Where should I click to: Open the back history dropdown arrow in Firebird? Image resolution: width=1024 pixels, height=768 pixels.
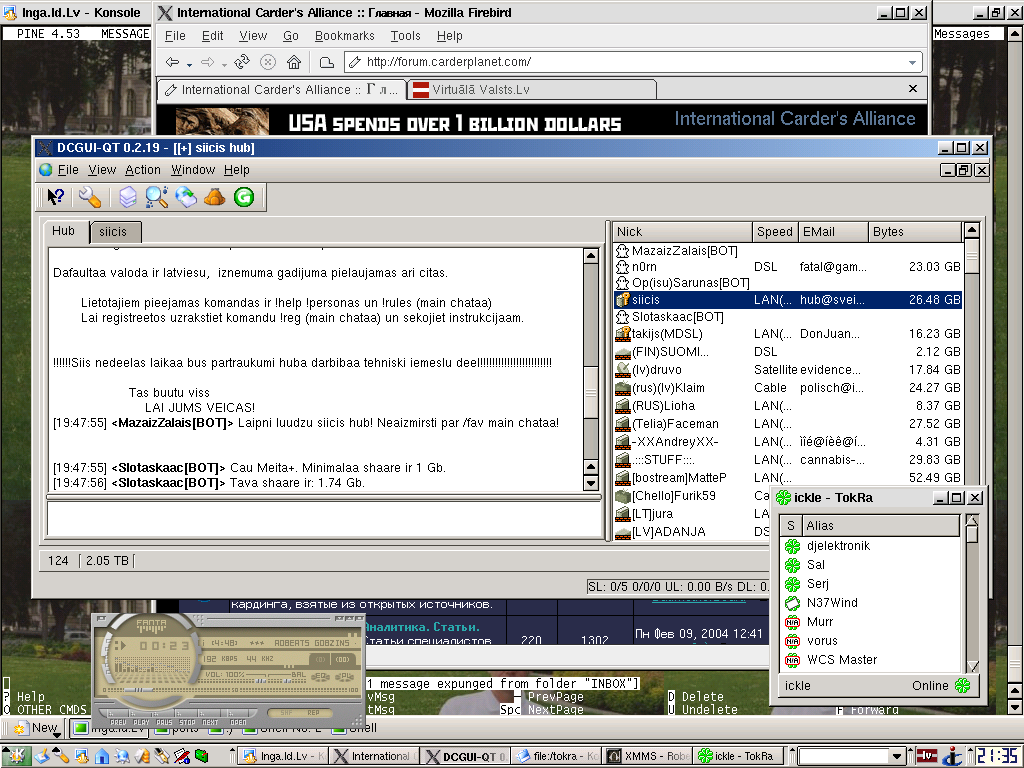(189, 64)
